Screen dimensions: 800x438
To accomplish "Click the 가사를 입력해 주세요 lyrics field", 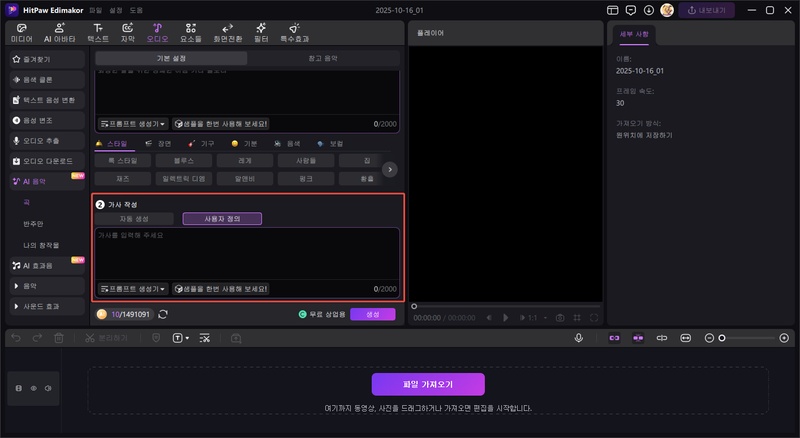I will (247, 253).
